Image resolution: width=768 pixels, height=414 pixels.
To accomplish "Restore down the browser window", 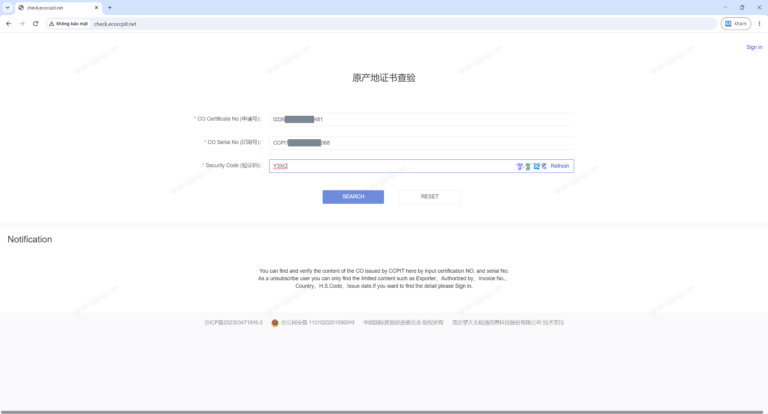I will pyautogui.click(x=742, y=7).
